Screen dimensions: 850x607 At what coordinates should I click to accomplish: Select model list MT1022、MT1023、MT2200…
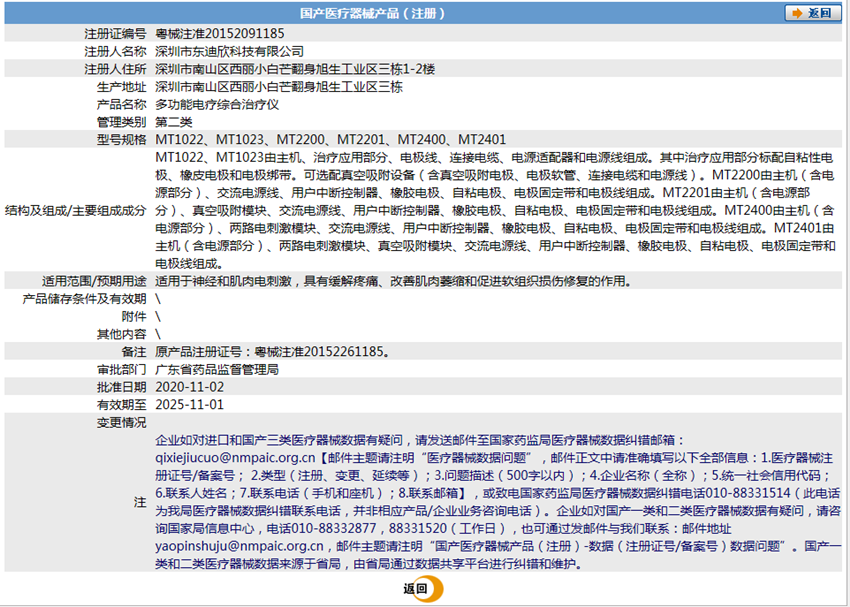[x=330, y=140]
